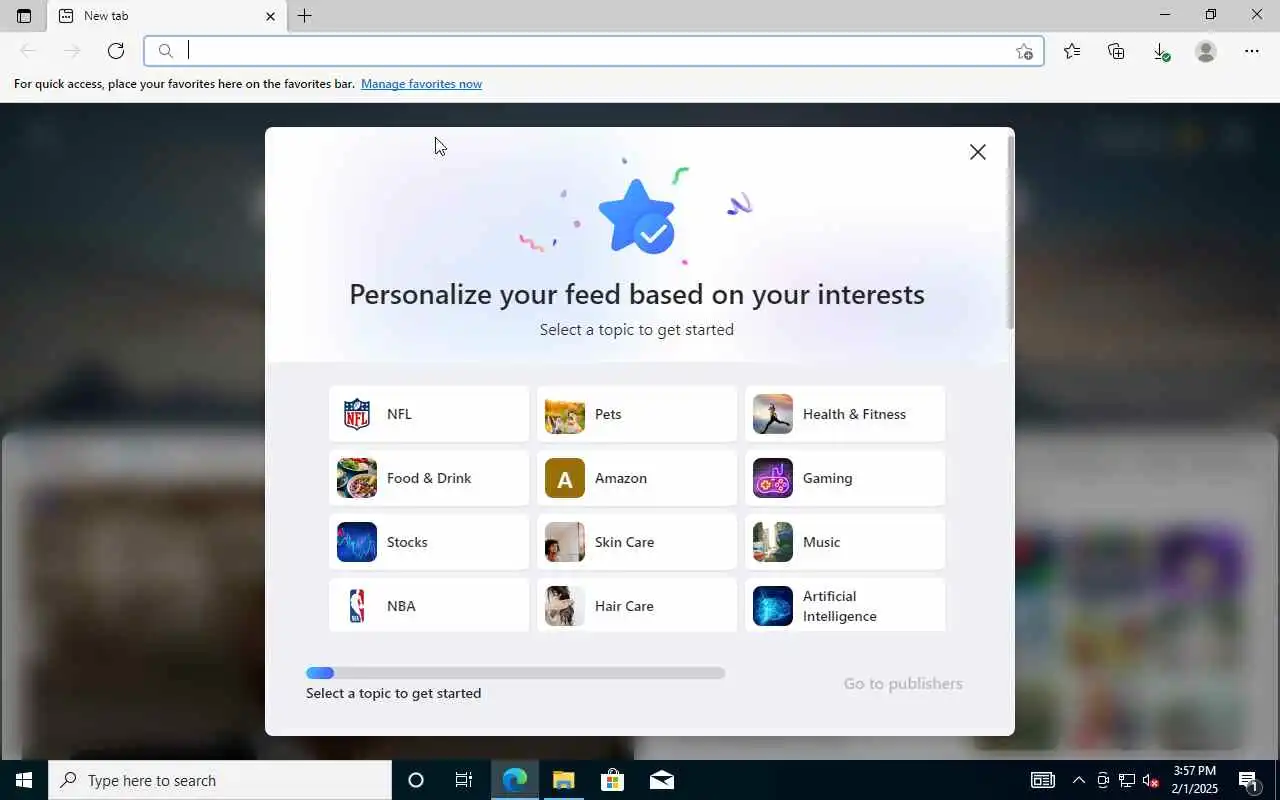Open the network status tray icon
The height and width of the screenshot is (800, 1280).
tap(1127, 780)
